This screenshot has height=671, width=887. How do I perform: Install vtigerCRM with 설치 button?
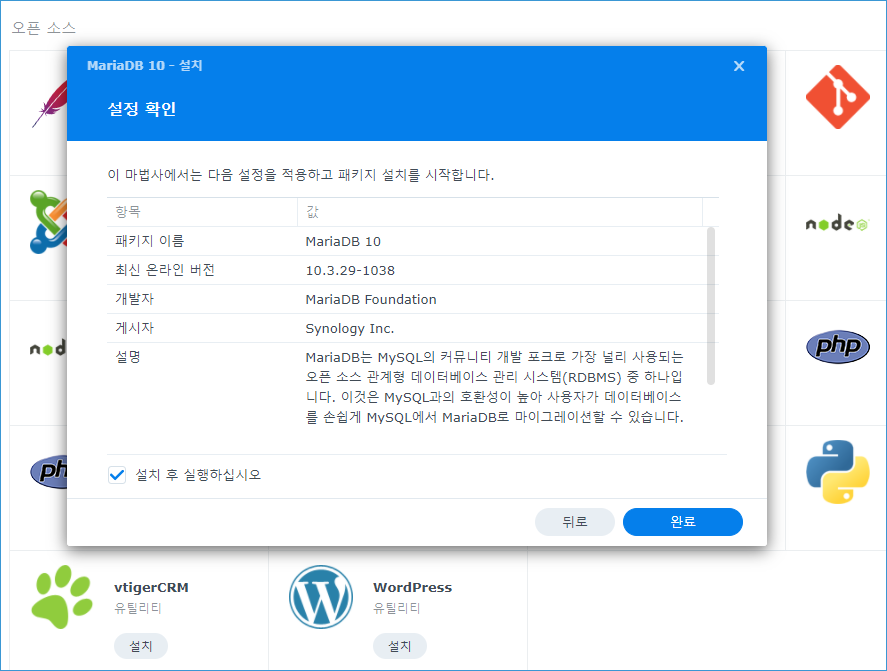(x=141, y=646)
